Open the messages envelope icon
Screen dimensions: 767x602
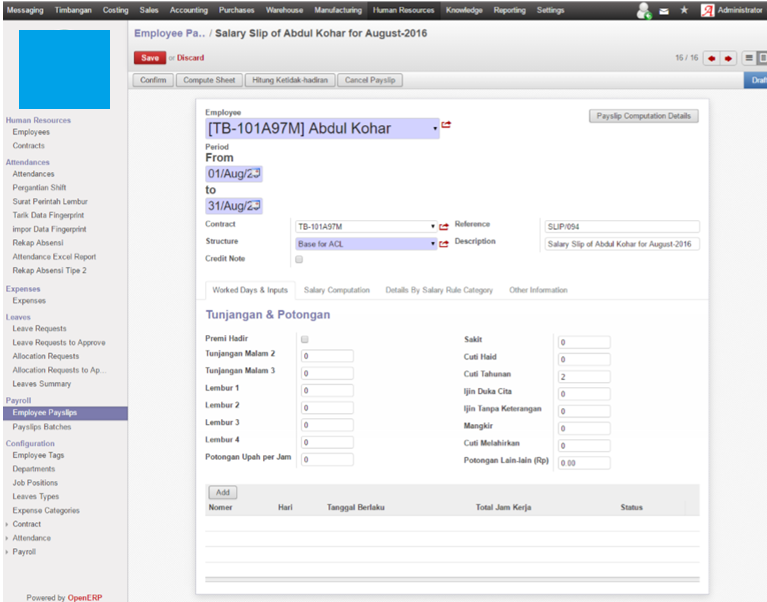click(664, 11)
